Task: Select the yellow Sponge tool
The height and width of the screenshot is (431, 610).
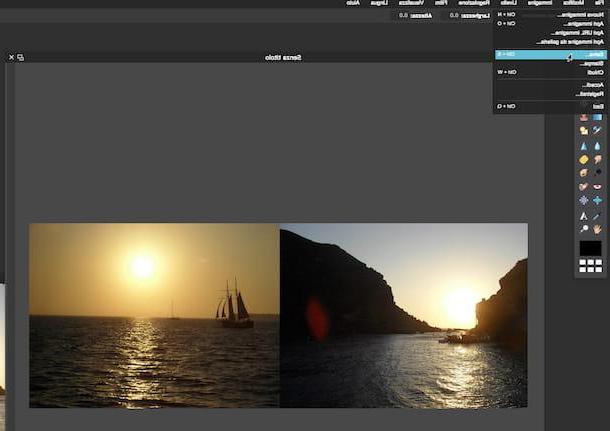Action: [x=584, y=159]
